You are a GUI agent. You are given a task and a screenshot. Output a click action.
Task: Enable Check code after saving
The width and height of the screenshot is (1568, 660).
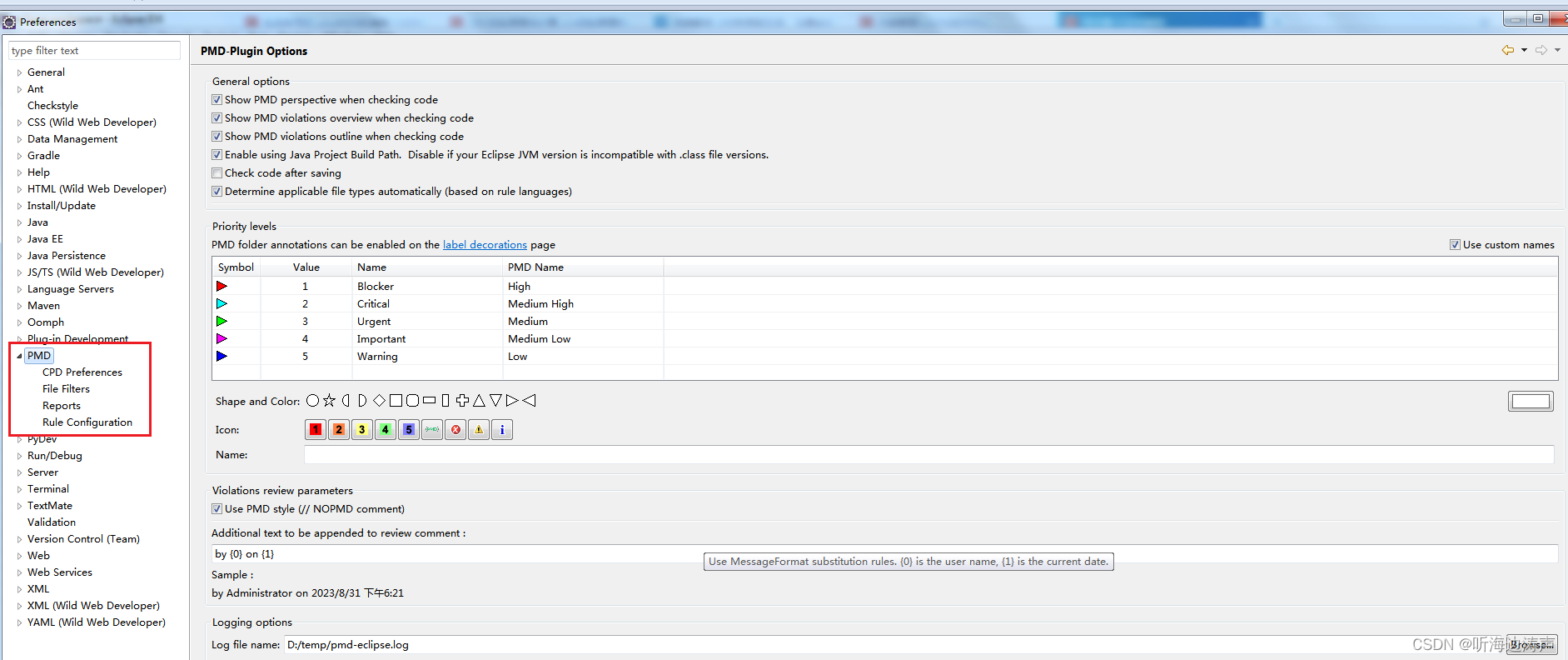click(217, 172)
